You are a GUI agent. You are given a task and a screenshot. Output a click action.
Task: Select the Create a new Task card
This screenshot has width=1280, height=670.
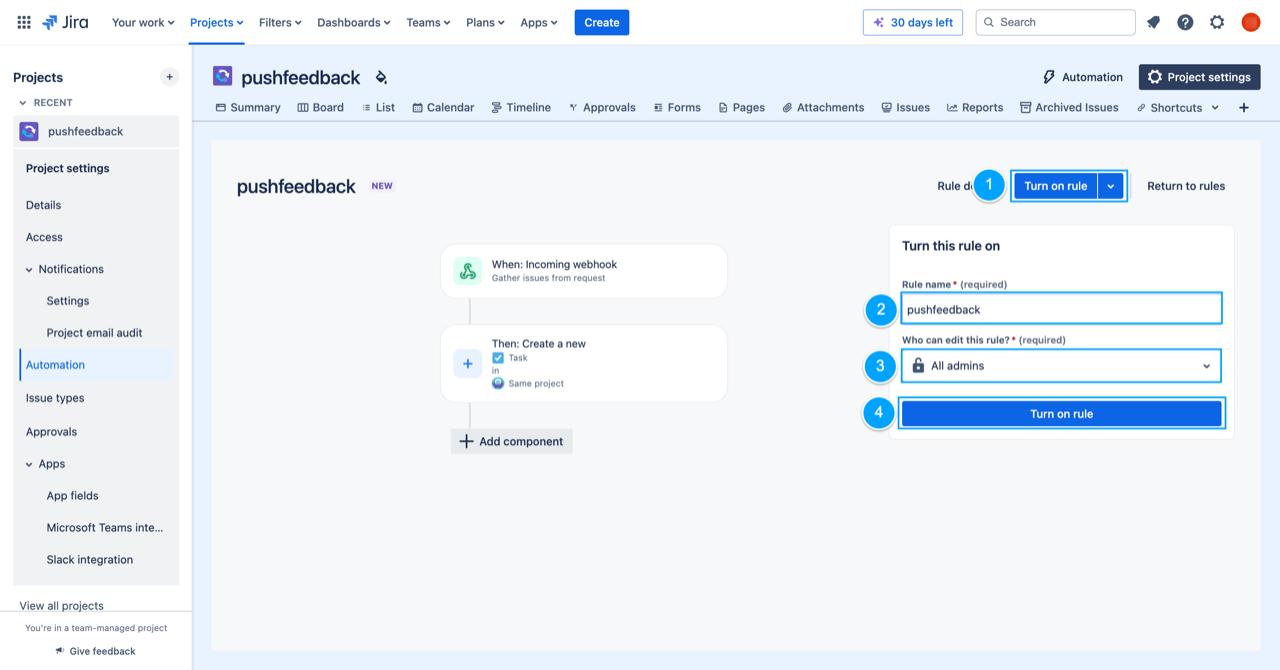pyautogui.click(x=584, y=364)
